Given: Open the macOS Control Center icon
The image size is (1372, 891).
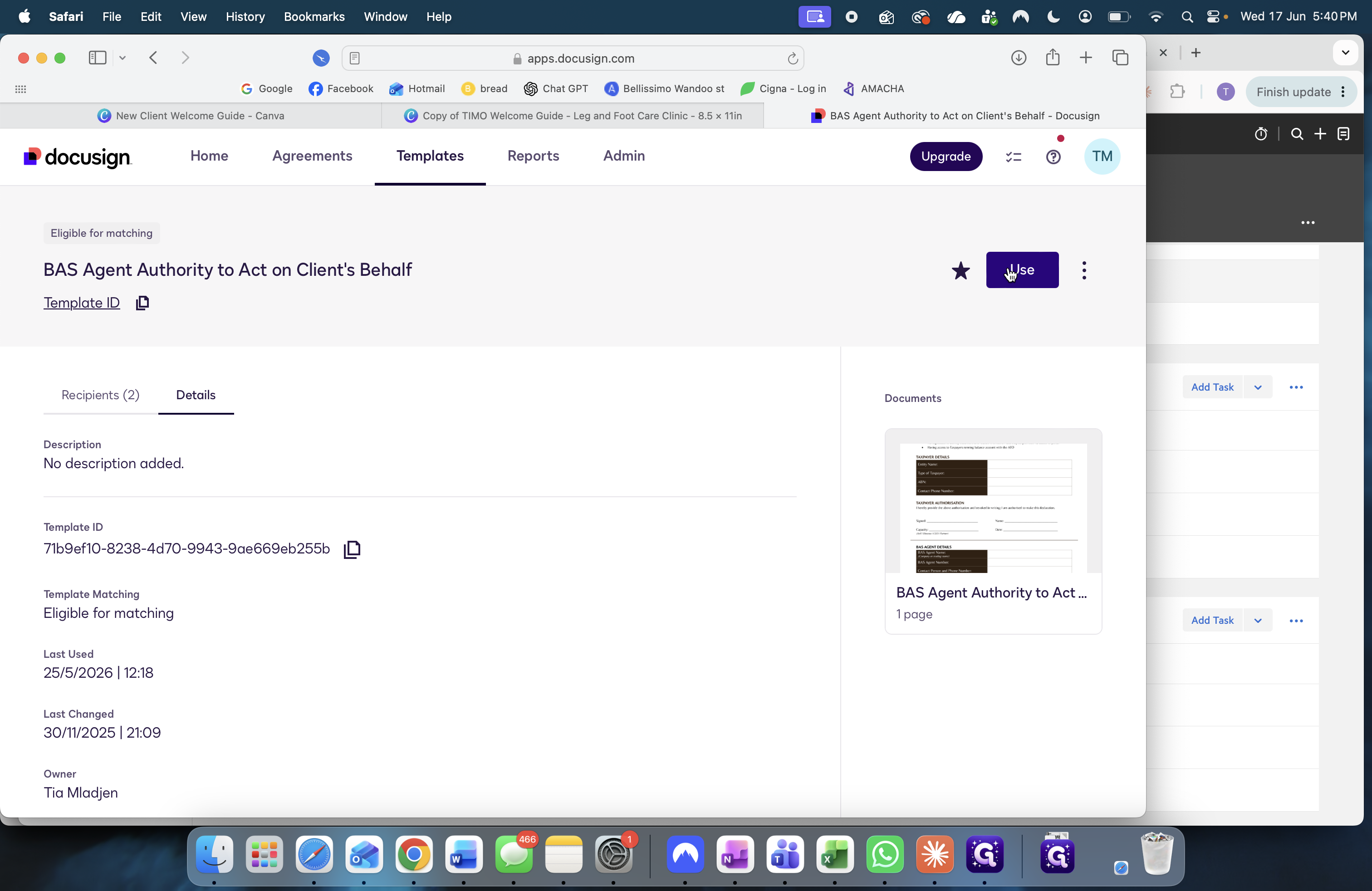Looking at the screenshot, I should (x=1214, y=17).
